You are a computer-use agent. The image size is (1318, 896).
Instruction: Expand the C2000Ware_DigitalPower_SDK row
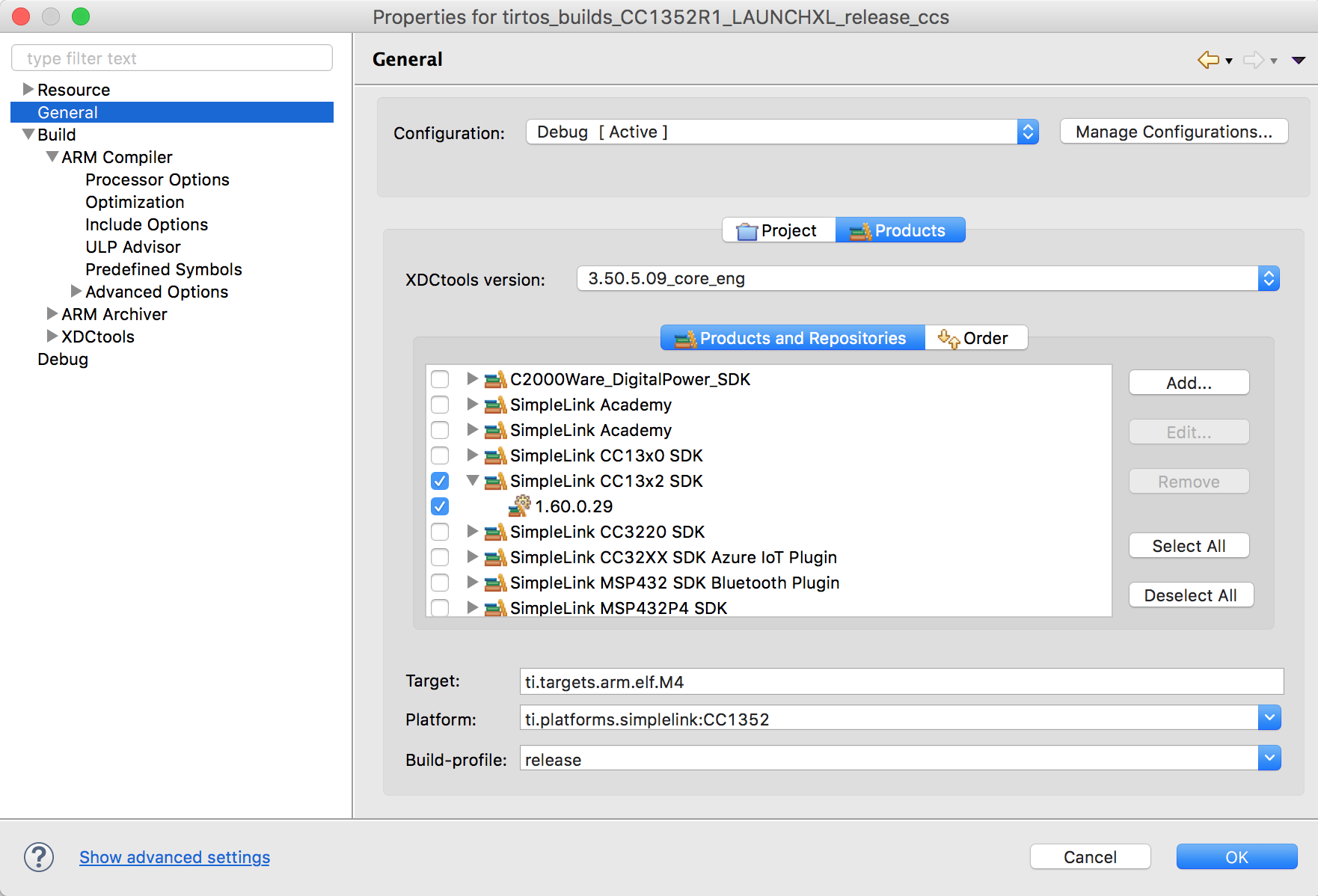(473, 378)
